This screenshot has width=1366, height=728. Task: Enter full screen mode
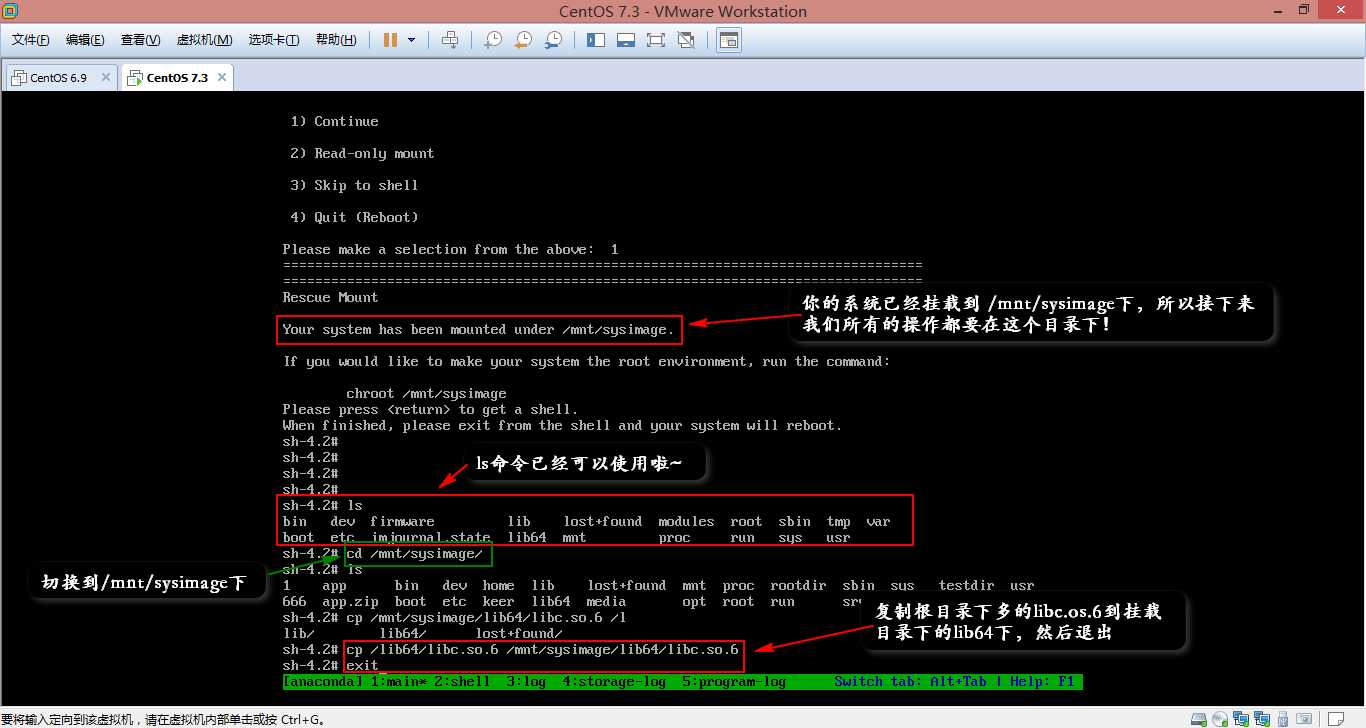click(x=656, y=40)
